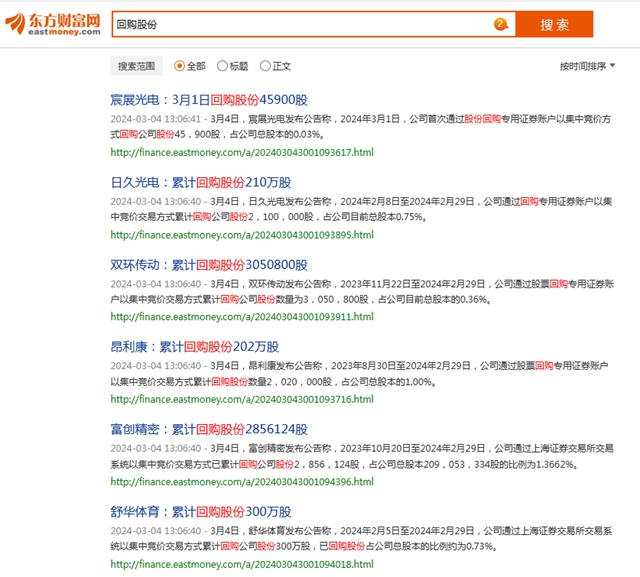The height and width of the screenshot is (577, 640).
Task: Open the 按时间排序 sort dropdown
Action: point(587,66)
